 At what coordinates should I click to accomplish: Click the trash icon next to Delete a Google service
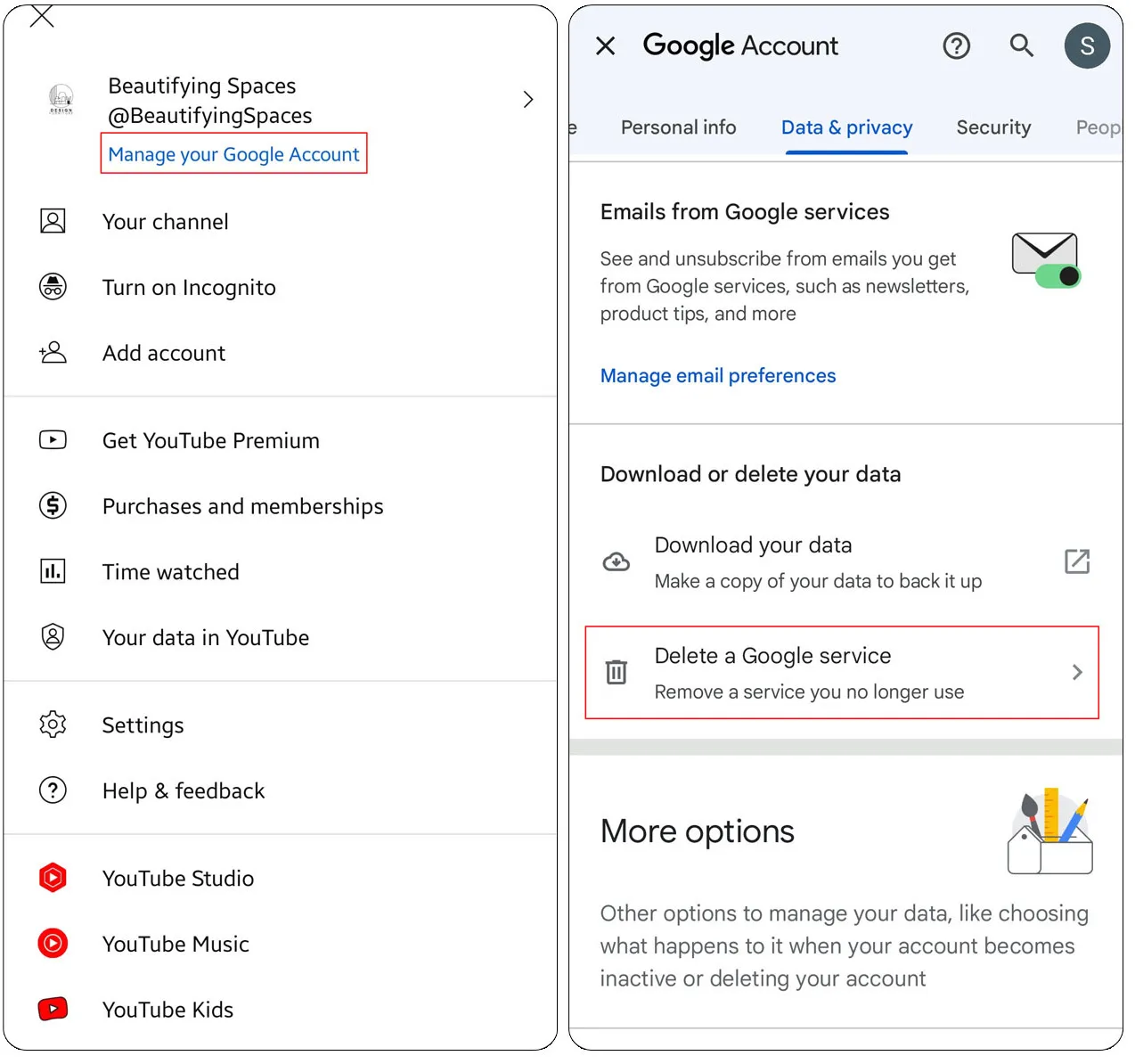617,672
